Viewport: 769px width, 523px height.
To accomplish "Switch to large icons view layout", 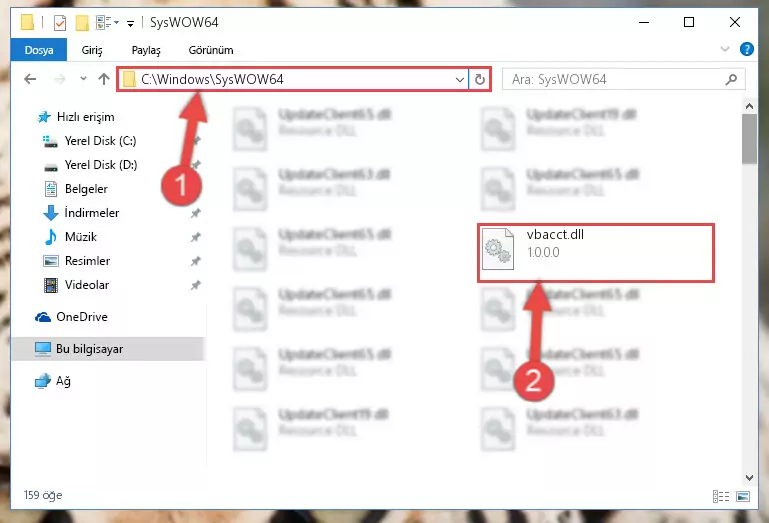I will coord(743,497).
